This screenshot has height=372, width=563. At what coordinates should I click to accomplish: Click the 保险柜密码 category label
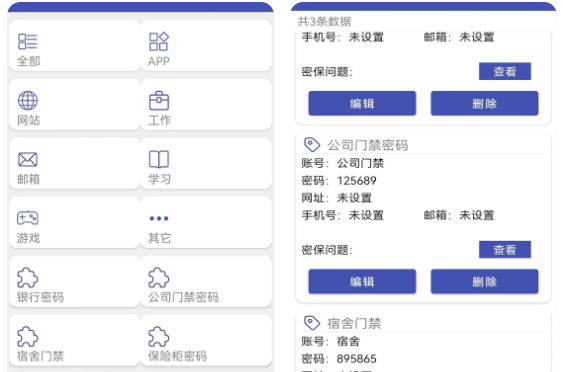coord(177,356)
